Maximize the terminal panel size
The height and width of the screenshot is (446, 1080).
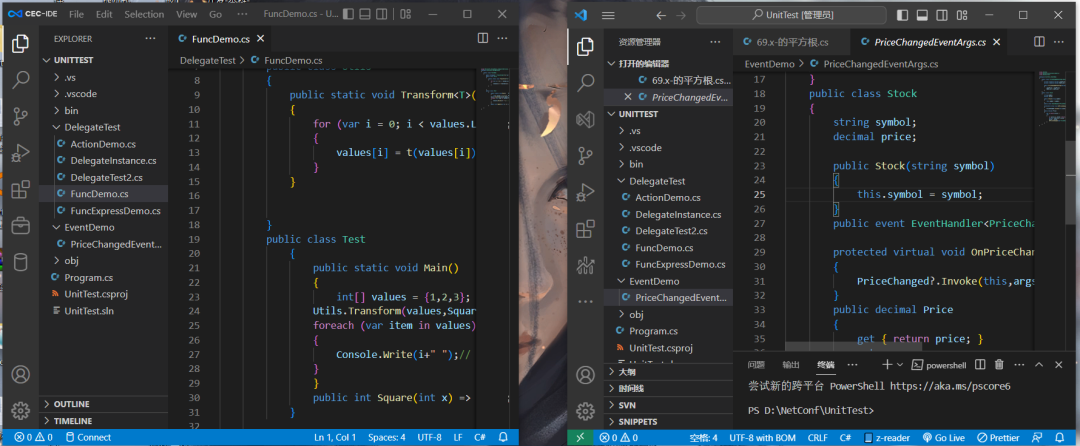coord(1039,364)
